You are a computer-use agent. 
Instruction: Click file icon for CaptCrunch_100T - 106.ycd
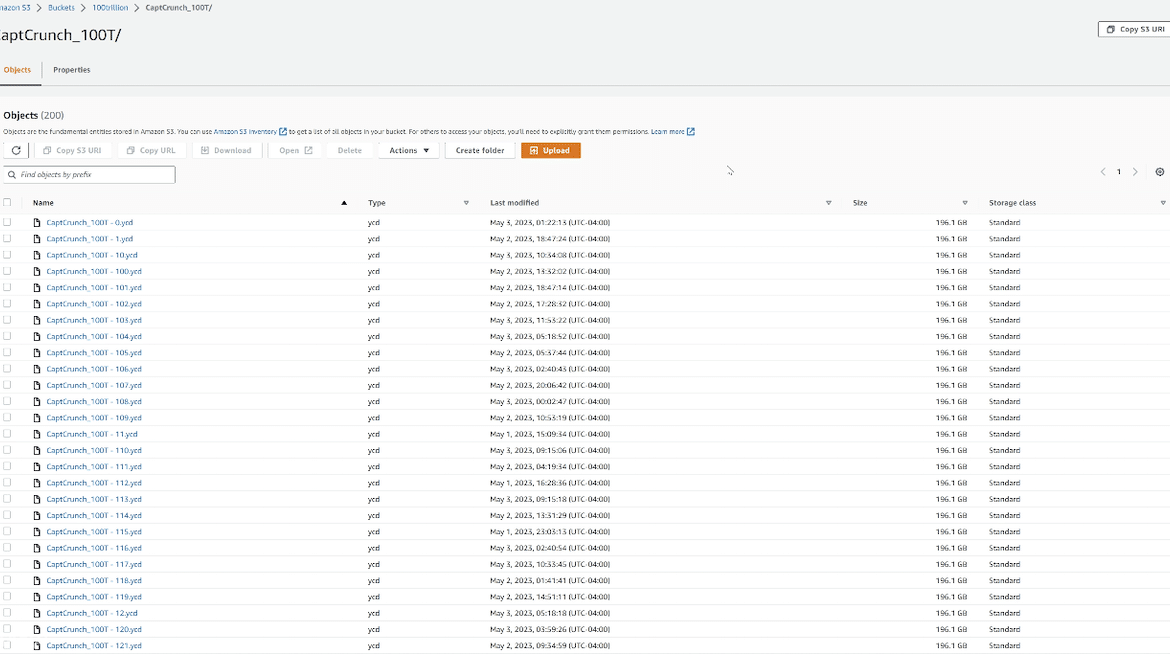(37, 369)
